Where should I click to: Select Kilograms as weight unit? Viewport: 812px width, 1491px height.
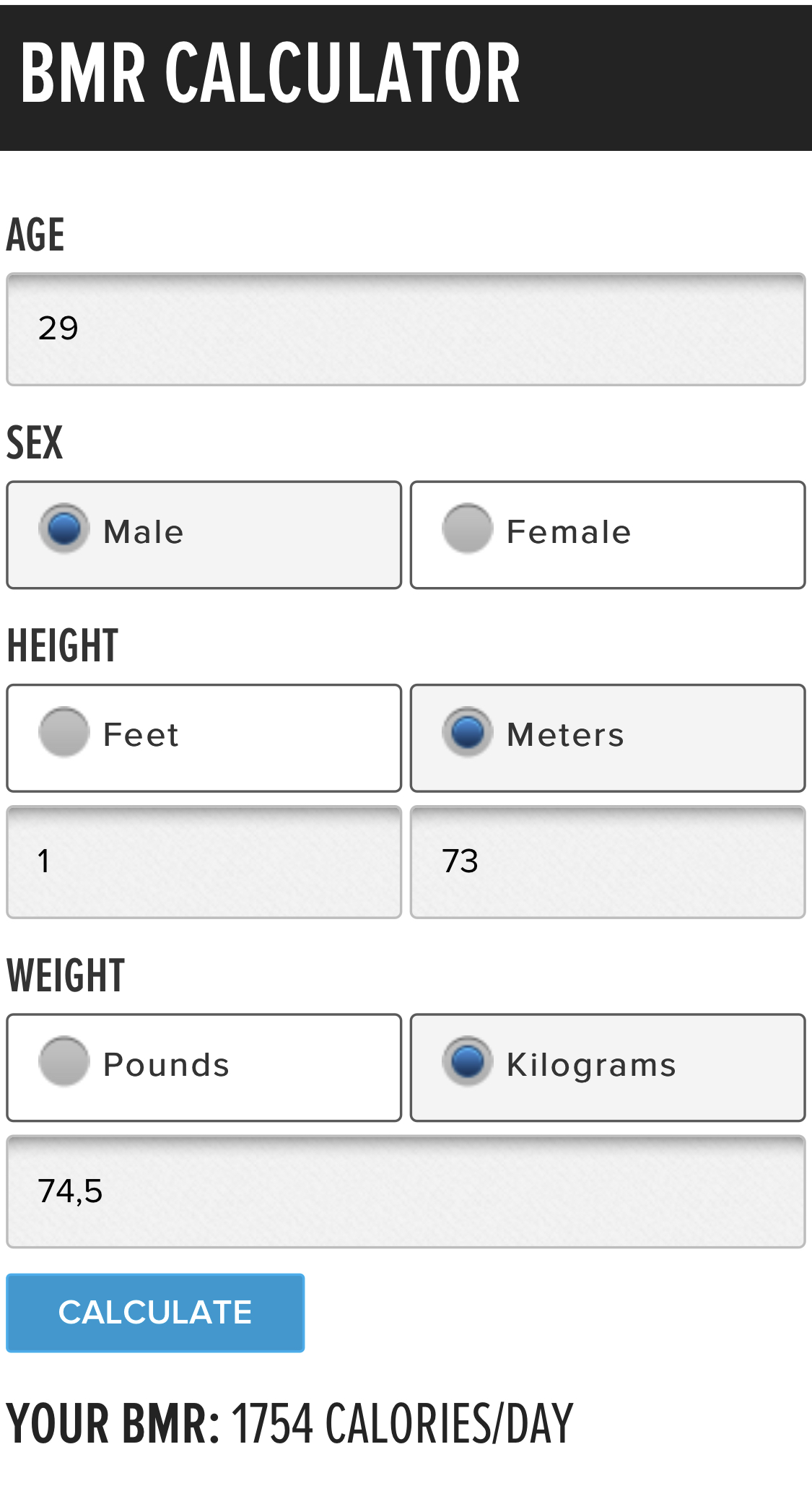point(468,1061)
